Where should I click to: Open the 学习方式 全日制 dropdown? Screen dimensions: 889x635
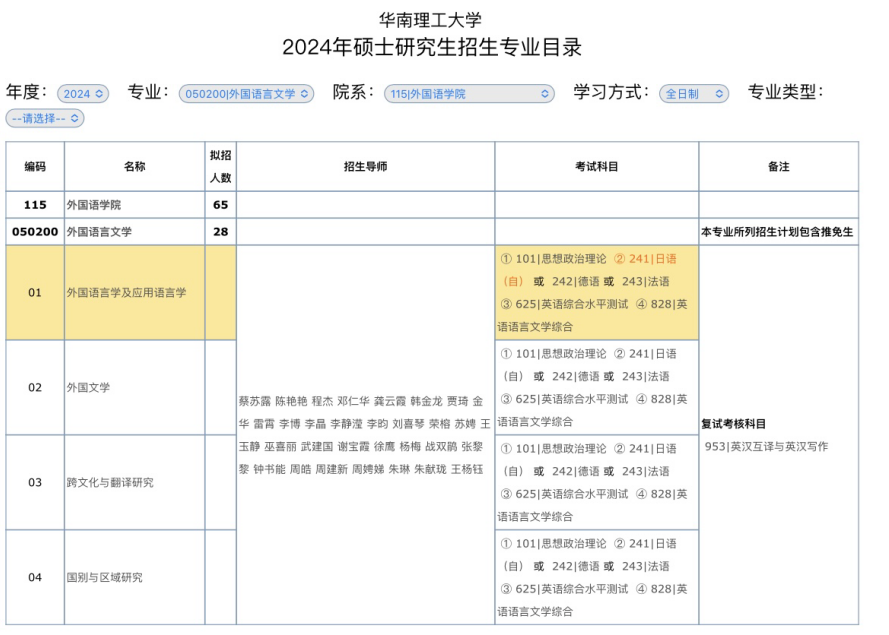(x=693, y=94)
